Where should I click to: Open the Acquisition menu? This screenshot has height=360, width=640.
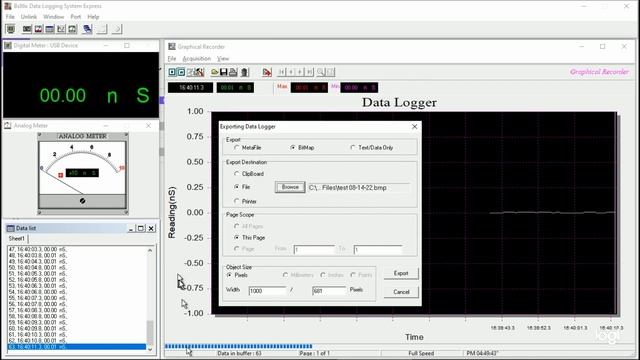pos(196,59)
